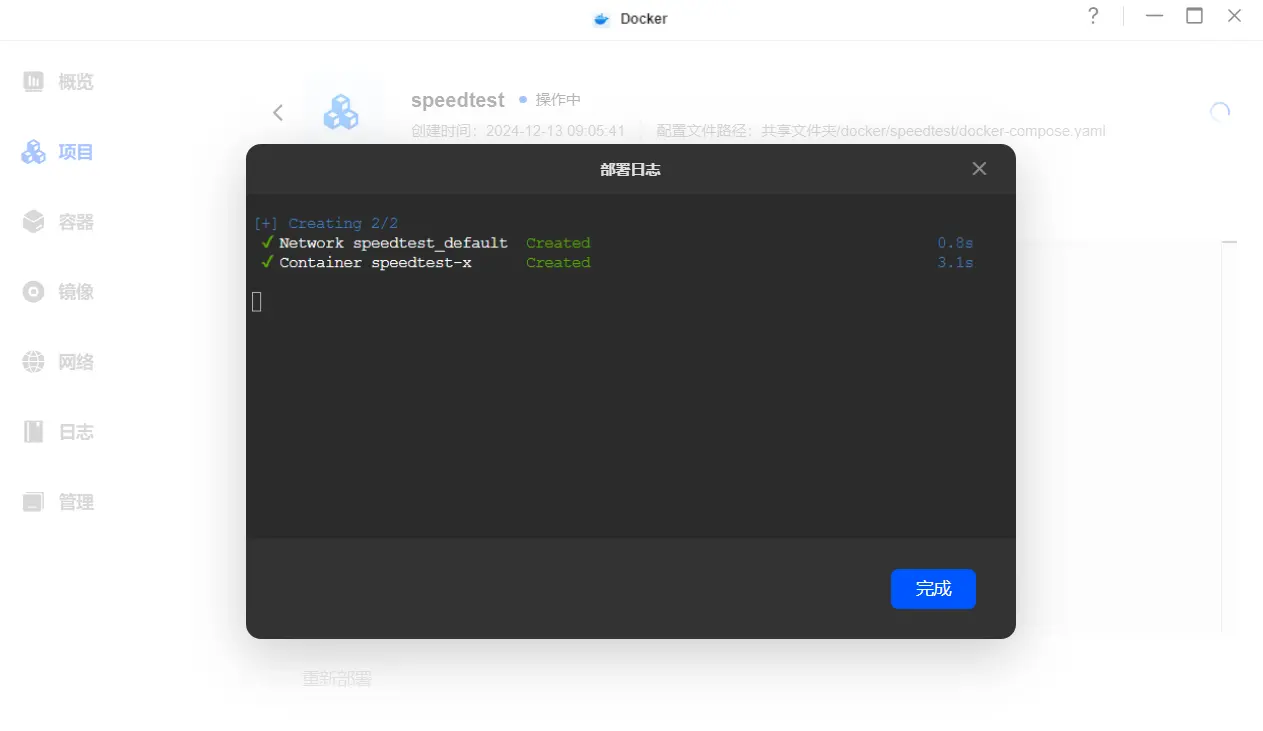Select the 项目 projects cube icon
Viewport: 1263px width, 731px height.
pyautogui.click(x=34, y=152)
